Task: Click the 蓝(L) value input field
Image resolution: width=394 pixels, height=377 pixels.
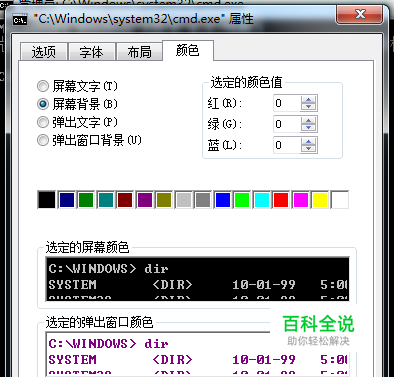Action: coord(287,145)
